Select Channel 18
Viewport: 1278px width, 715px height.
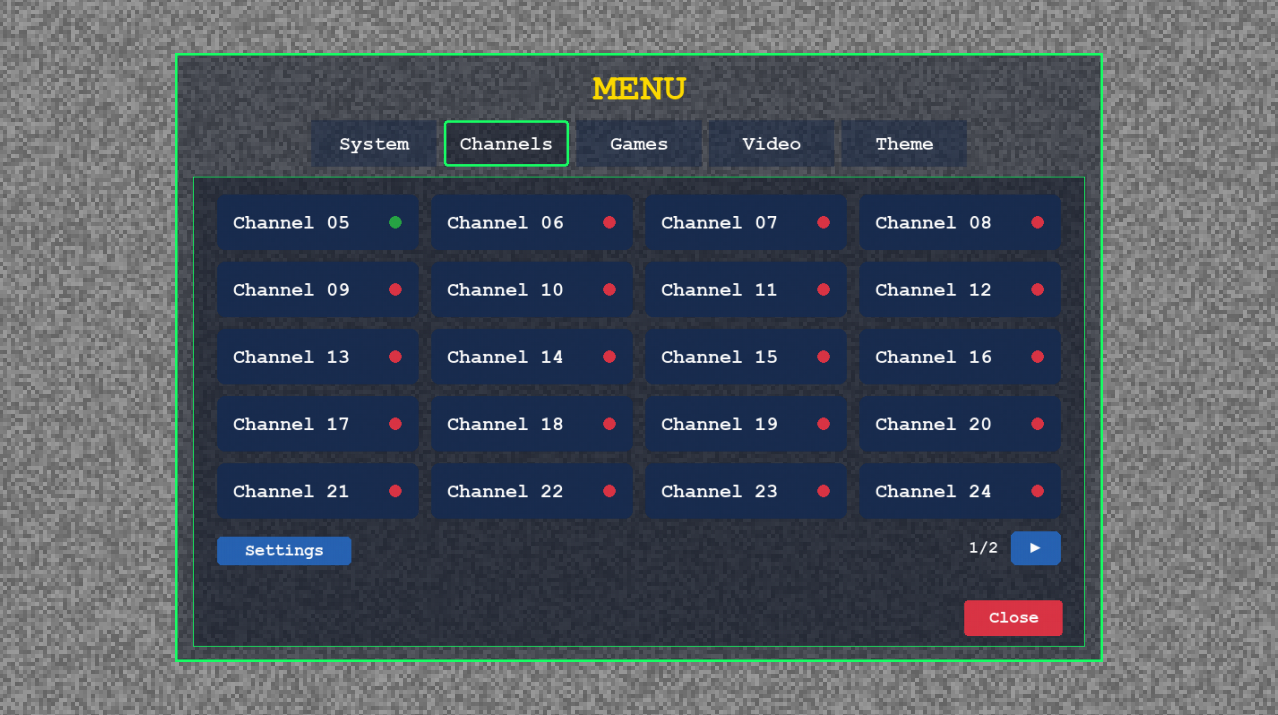tap(532, 424)
